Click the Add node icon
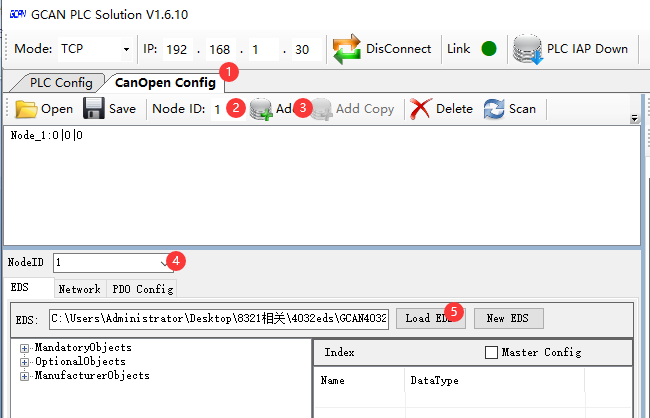 click(x=261, y=109)
